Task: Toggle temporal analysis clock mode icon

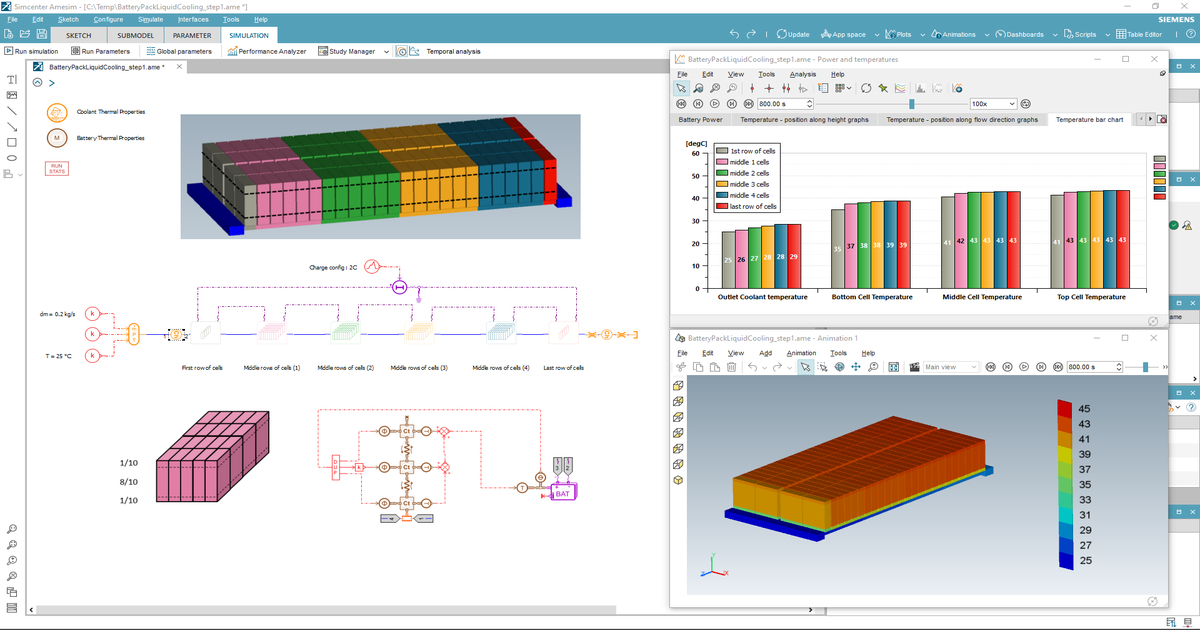Action: click(402, 52)
